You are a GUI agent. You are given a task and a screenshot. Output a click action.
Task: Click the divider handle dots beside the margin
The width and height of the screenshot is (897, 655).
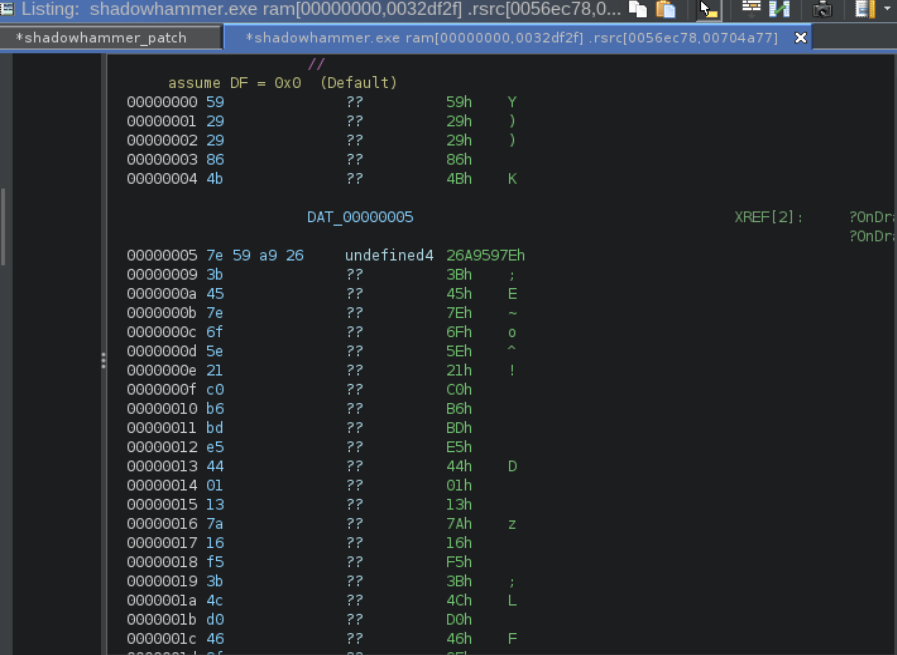104,360
